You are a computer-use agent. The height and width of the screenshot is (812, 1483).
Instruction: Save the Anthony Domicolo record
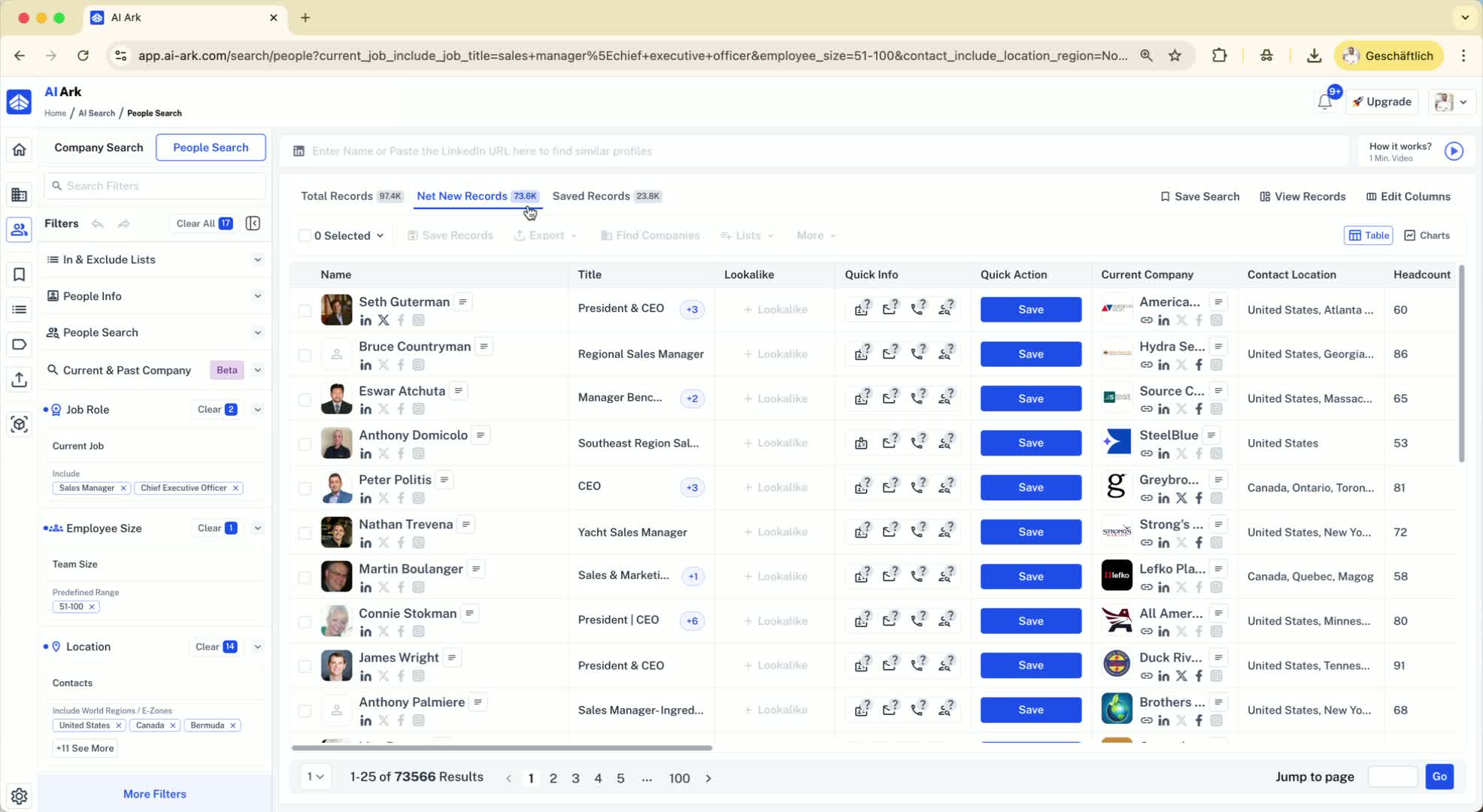pyautogui.click(x=1030, y=443)
